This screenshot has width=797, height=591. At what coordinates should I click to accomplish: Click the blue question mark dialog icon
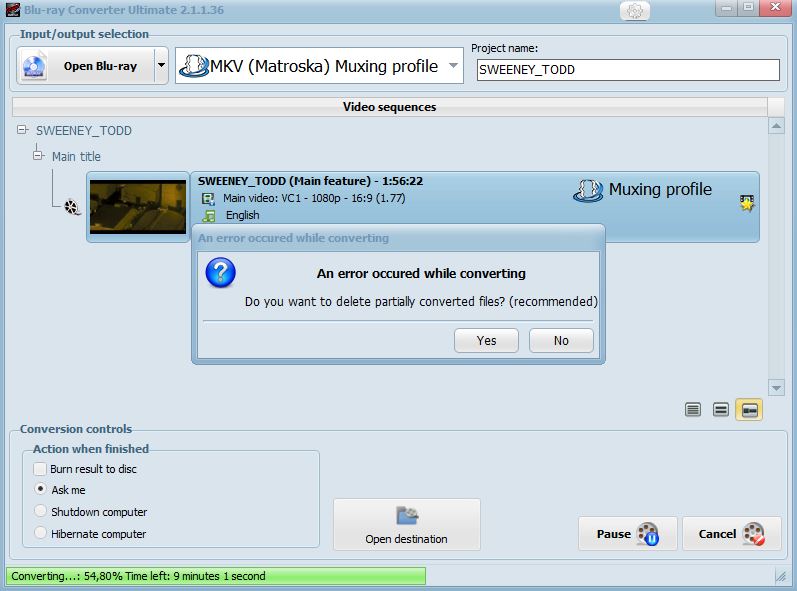point(221,272)
